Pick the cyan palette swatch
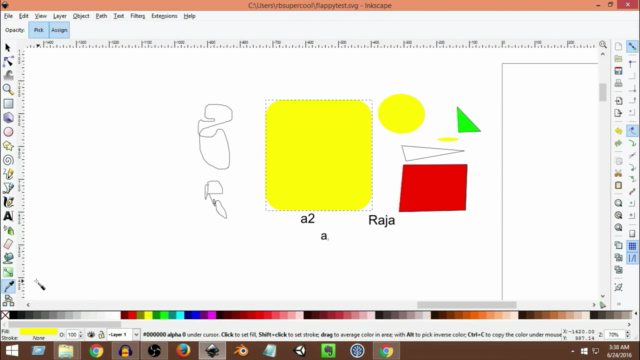 pyautogui.click(x=180, y=315)
